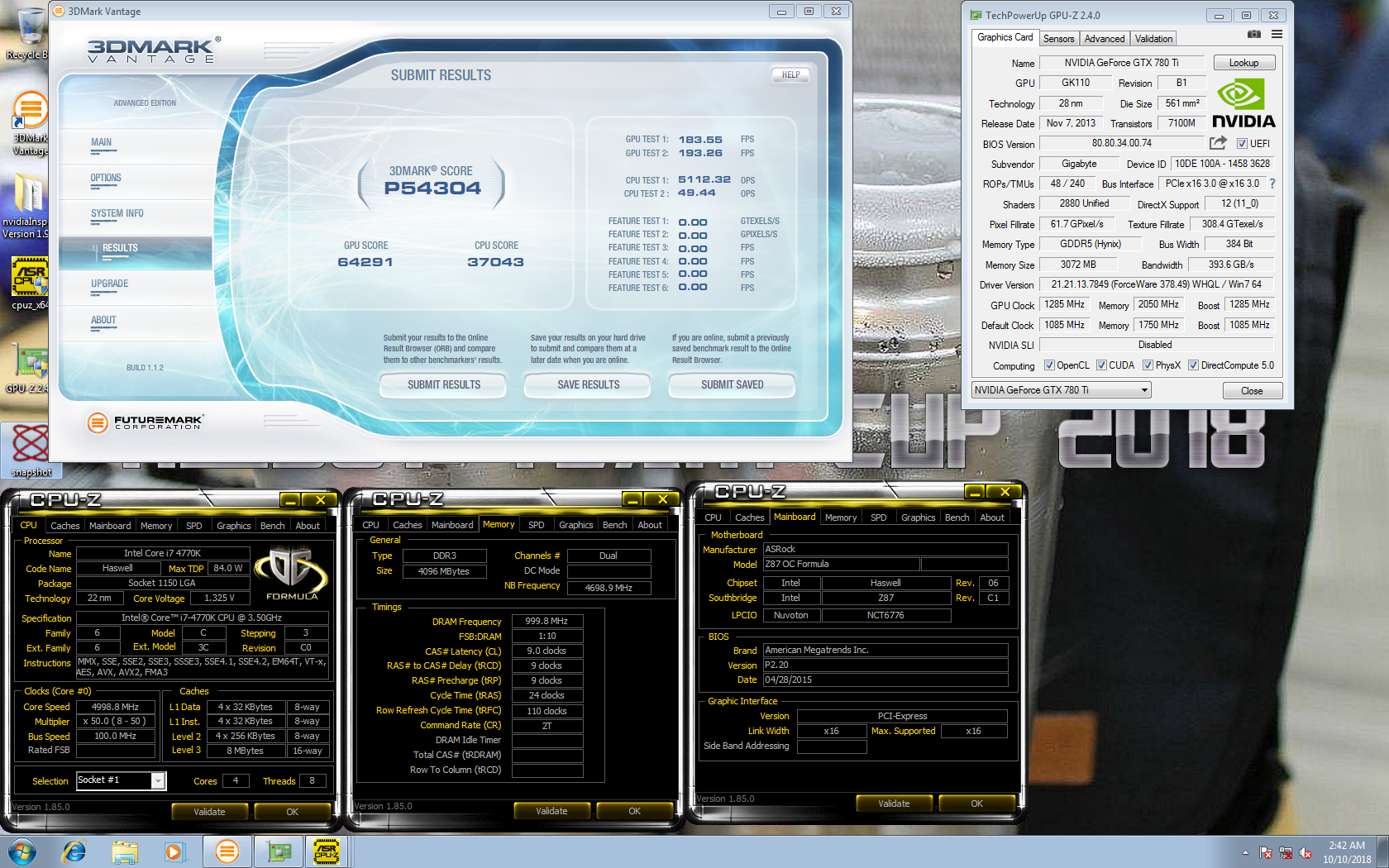The height and width of the screenshot is (868, 1389).
Task: Open Windows Explorer from taskbar
Action: tap(124, 851)
